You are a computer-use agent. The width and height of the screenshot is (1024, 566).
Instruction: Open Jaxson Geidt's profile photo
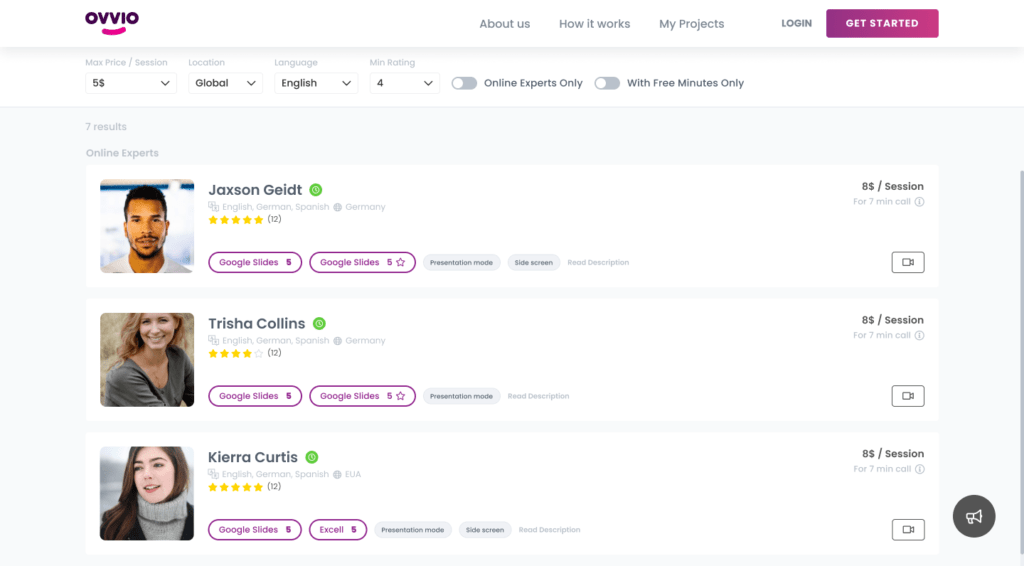click(147, 226)
